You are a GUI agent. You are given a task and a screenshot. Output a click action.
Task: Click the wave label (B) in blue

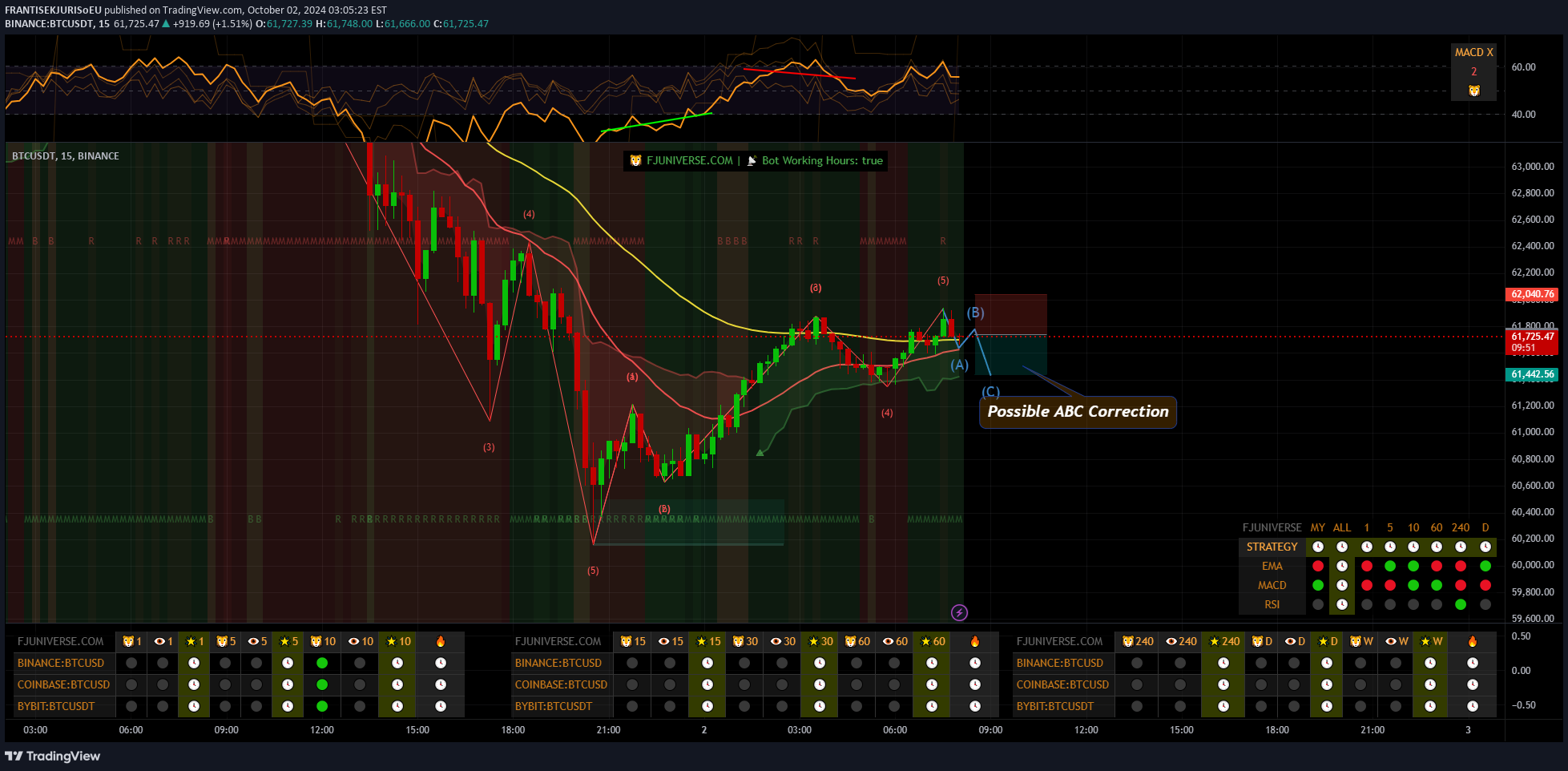(975, 313)
